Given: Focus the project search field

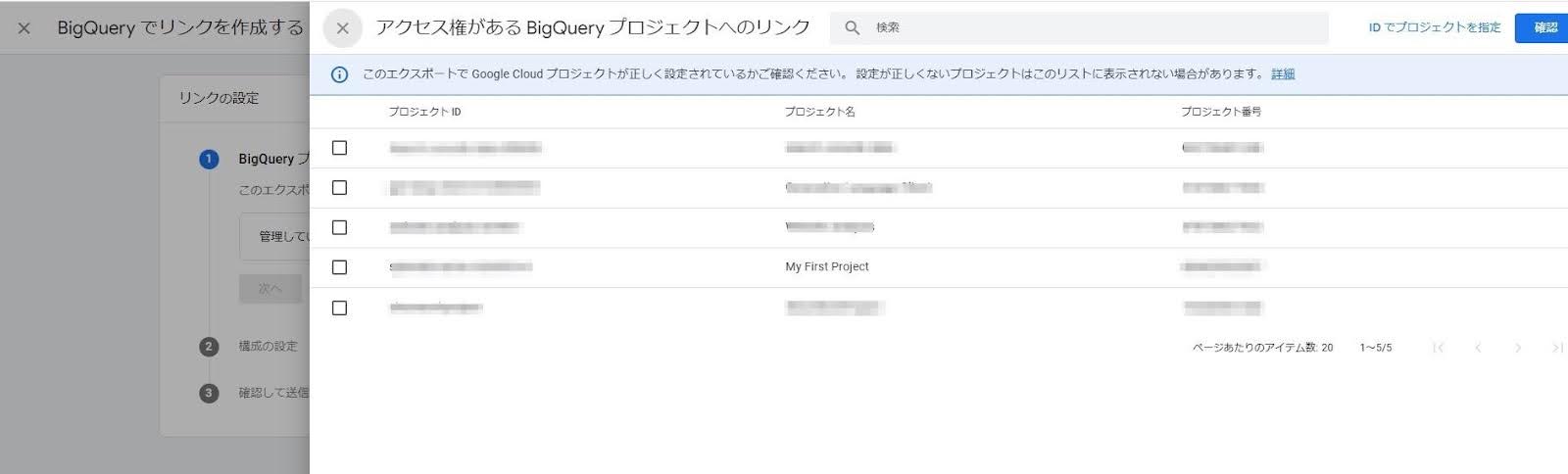Looking at the screenshot, I should point(1079,27).
